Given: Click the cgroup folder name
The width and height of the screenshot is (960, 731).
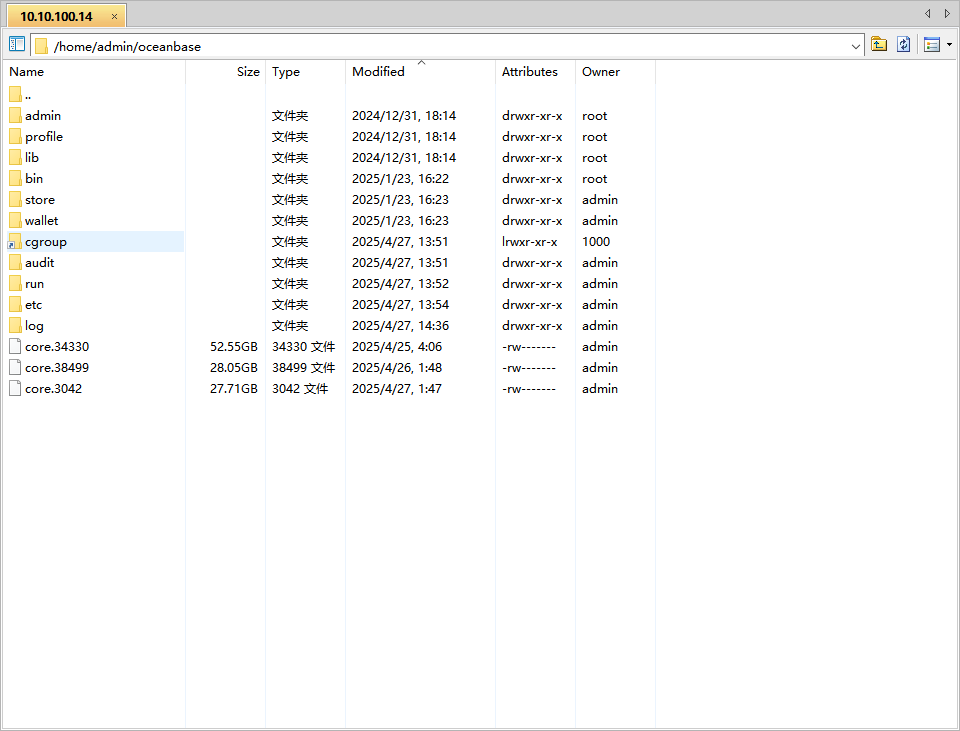Looking at the screenshot, I should click(x=46, y=242).
